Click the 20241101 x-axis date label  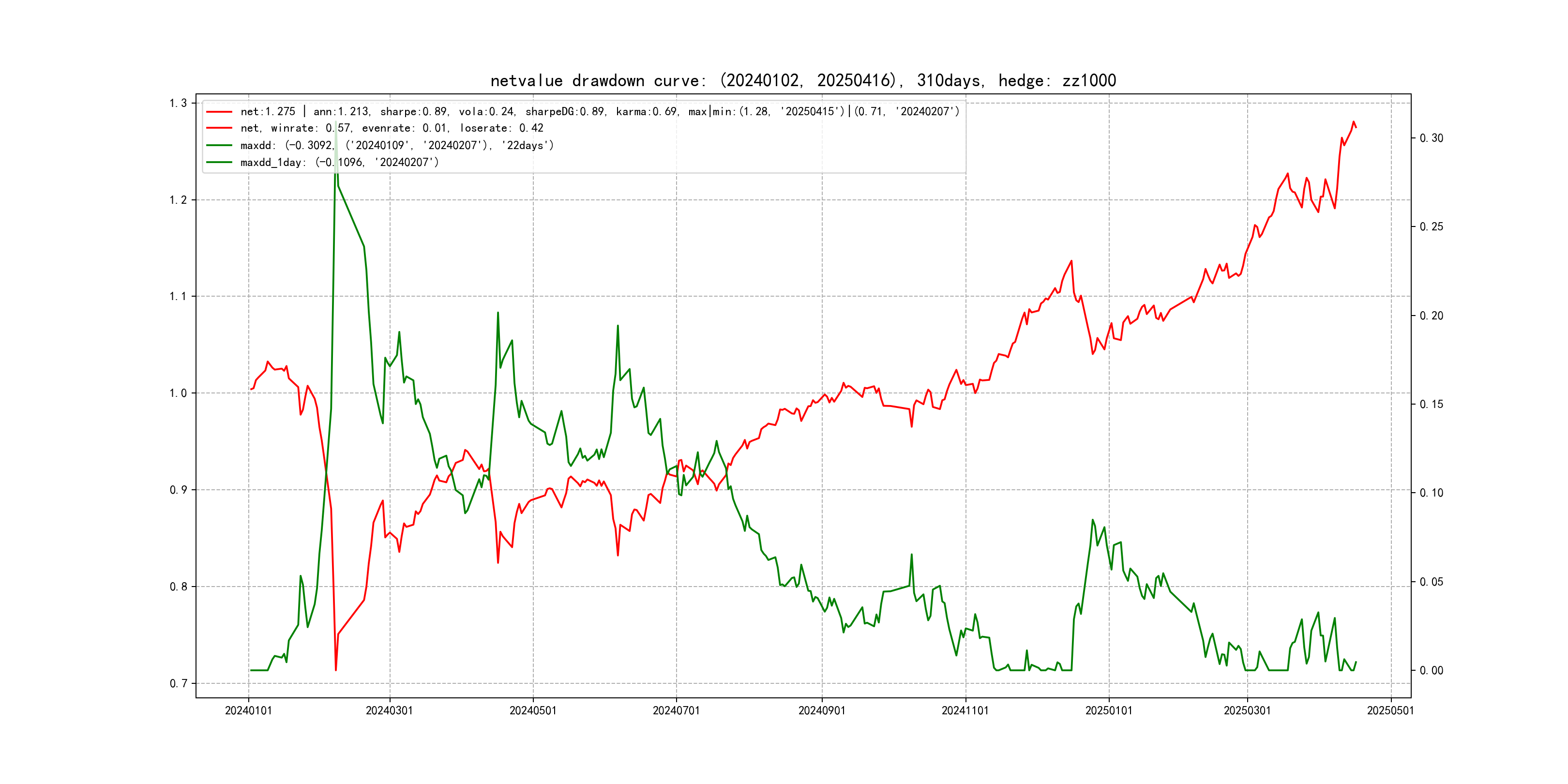click(965, 710)
